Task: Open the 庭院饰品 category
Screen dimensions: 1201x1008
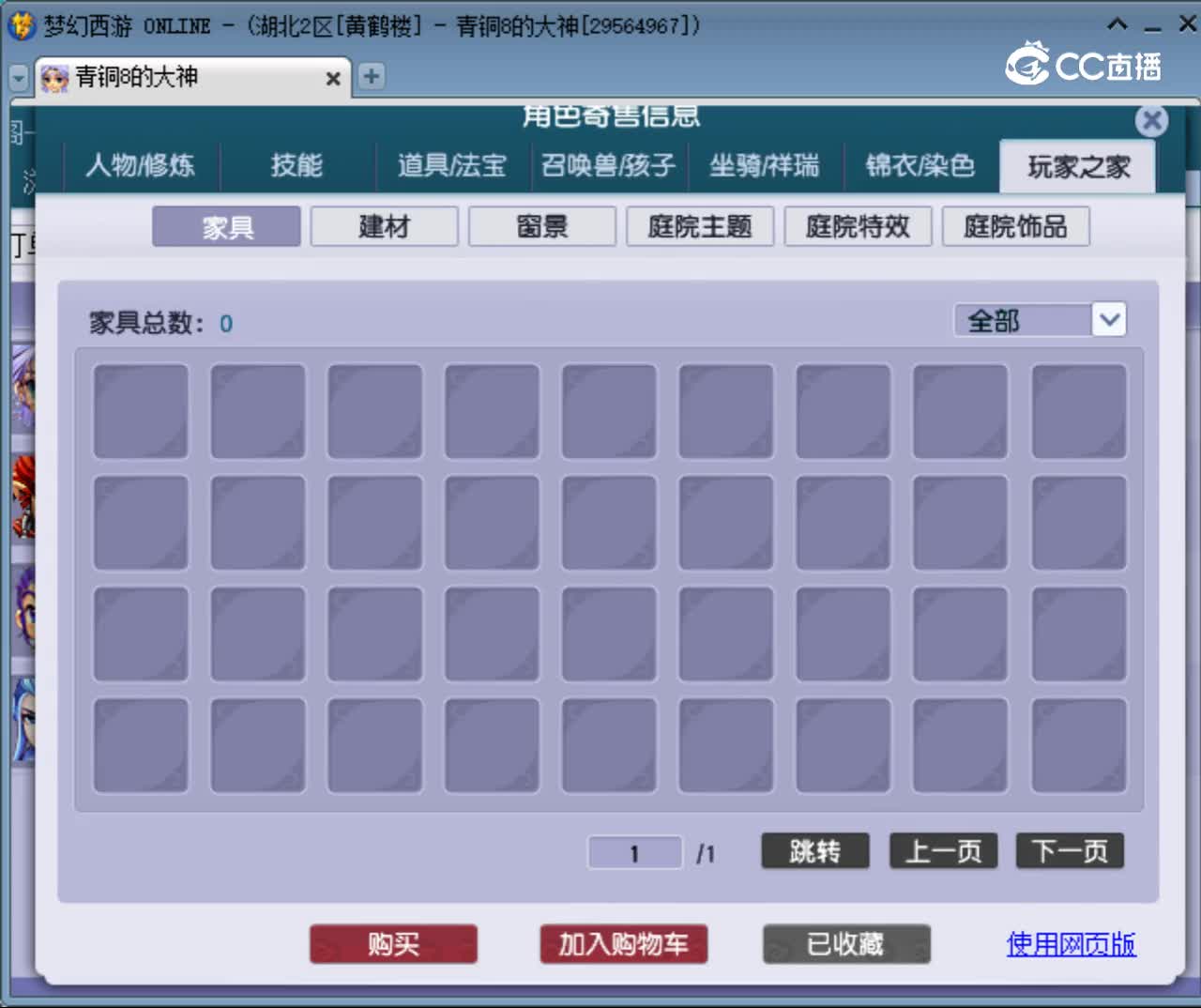Action: click(1015, 226)
